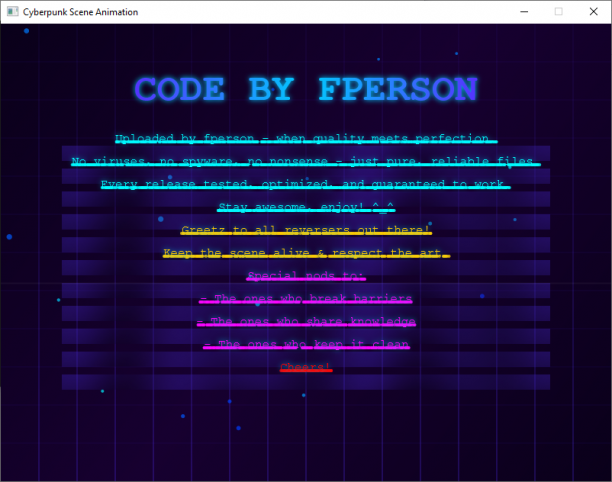
Task: Minimize the Cyberpunk Scene Animation window
Action: [524, 12]
